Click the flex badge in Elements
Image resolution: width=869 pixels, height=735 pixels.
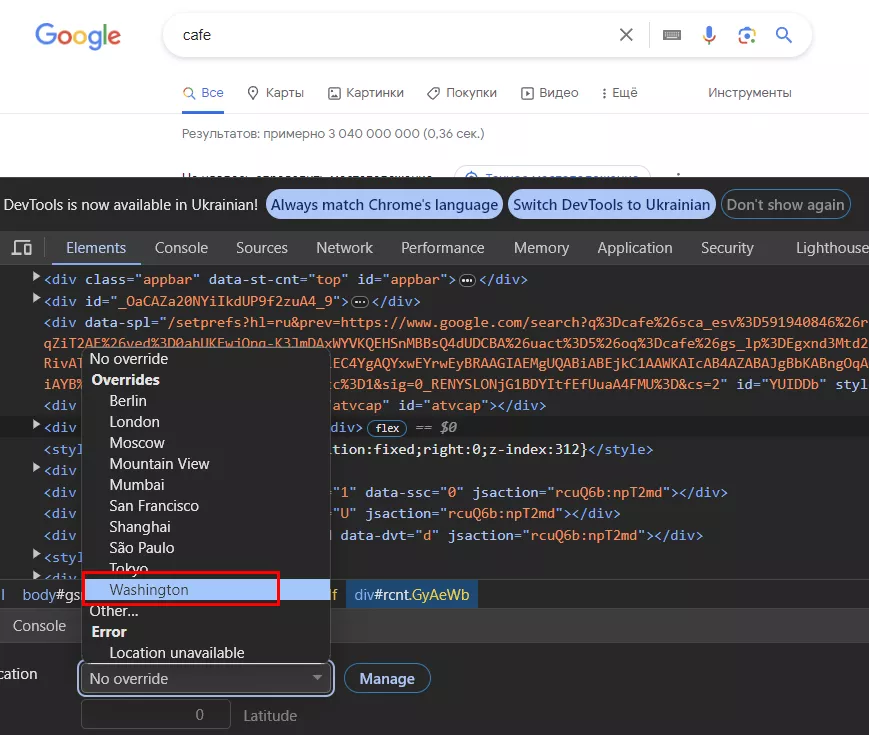(387, 428)
